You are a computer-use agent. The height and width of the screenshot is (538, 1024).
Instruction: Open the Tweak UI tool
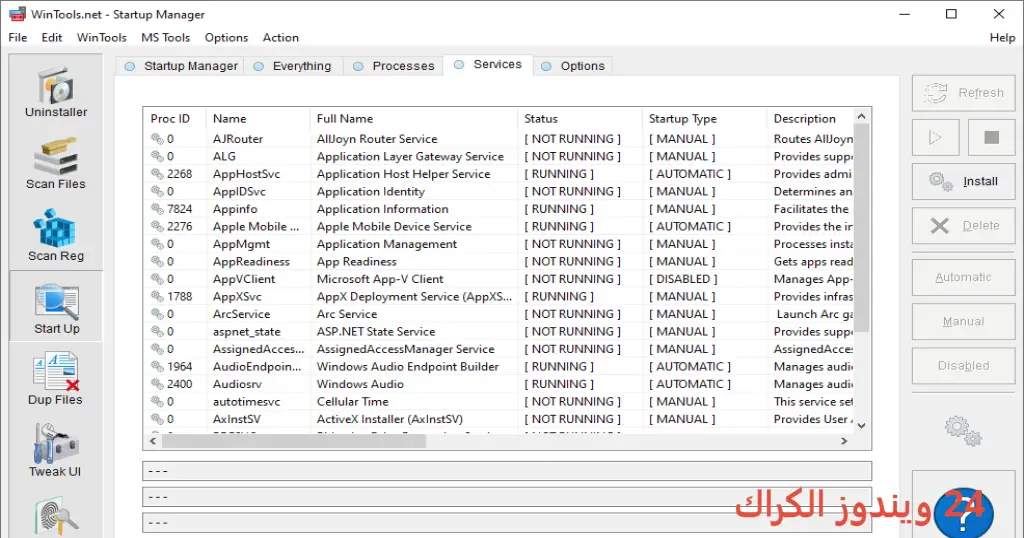click(x=56, y=451)
